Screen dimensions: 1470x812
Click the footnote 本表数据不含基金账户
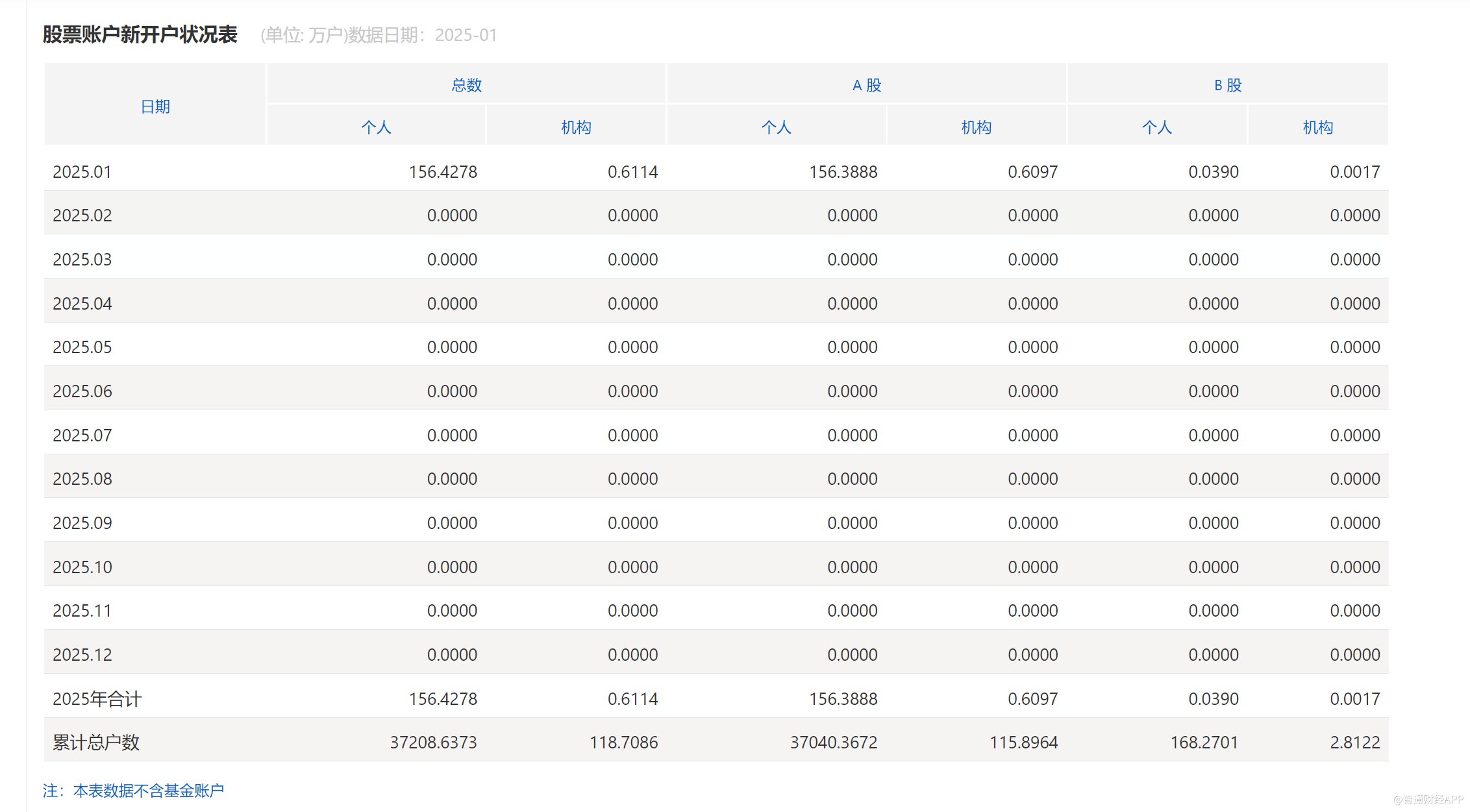pos(148,790)
